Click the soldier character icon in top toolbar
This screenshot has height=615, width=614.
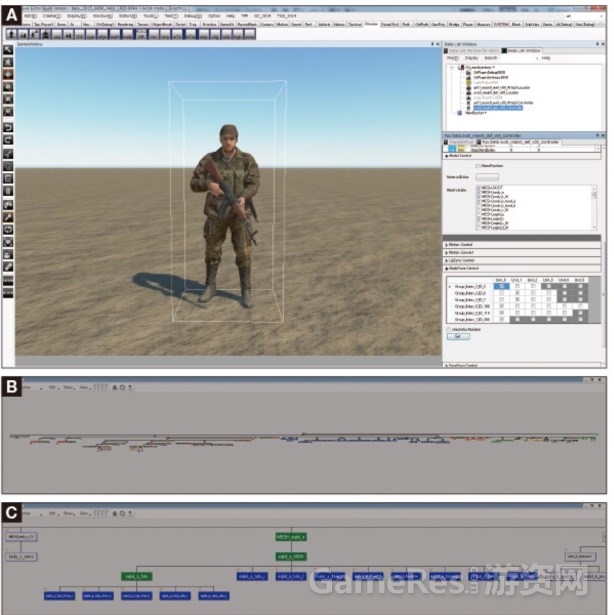[x=46, y=35]
